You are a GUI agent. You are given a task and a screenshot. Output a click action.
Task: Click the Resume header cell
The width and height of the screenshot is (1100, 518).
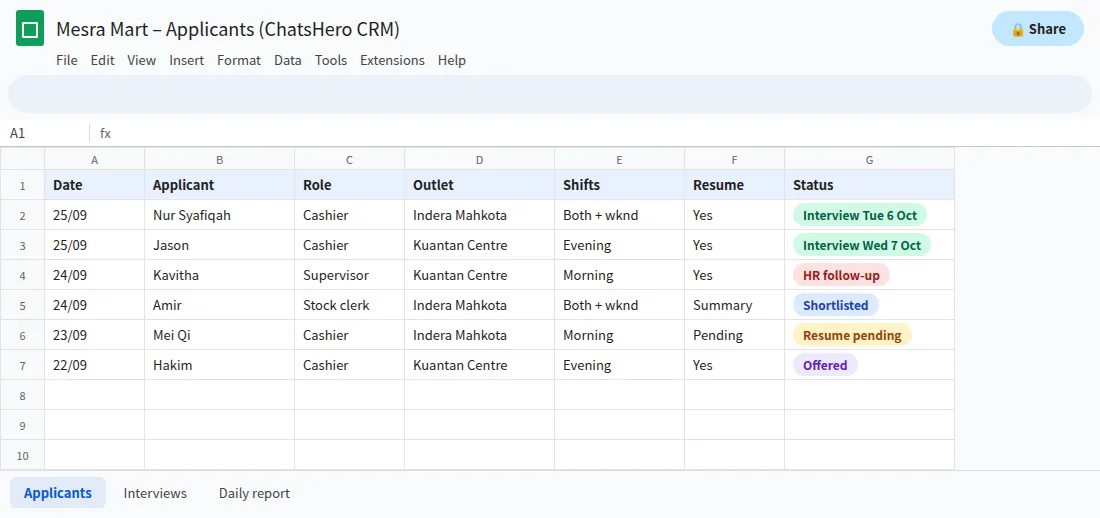coord(735,185)
